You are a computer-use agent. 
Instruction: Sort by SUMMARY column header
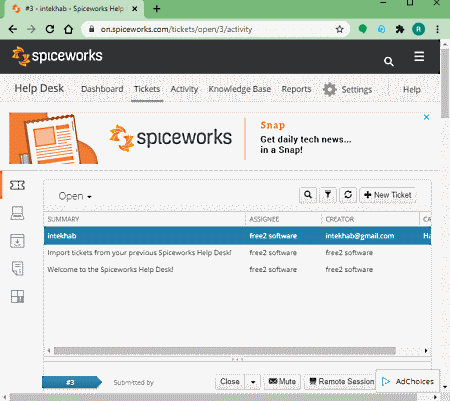(x=63, y=219)
